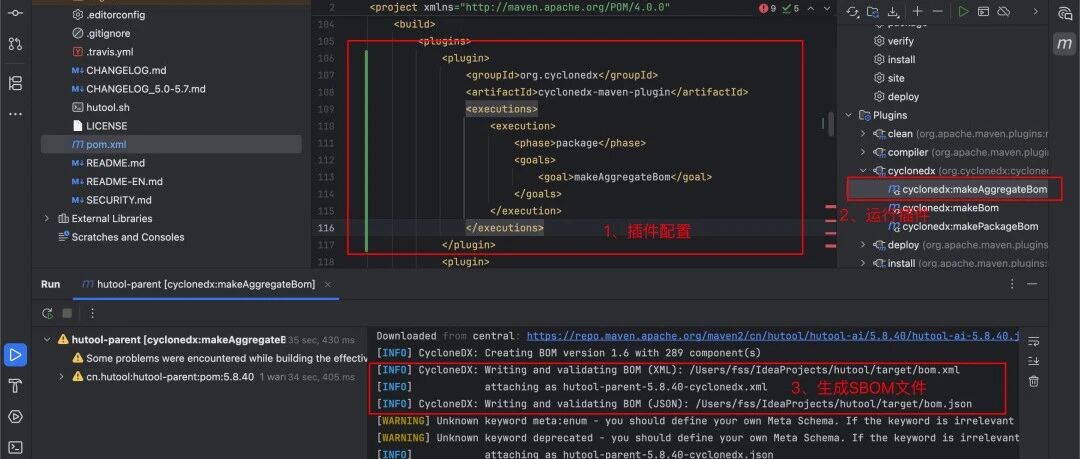Collapse the Maven Plugins node
This screenshot has width=1080, height=459.
point(849,115)
